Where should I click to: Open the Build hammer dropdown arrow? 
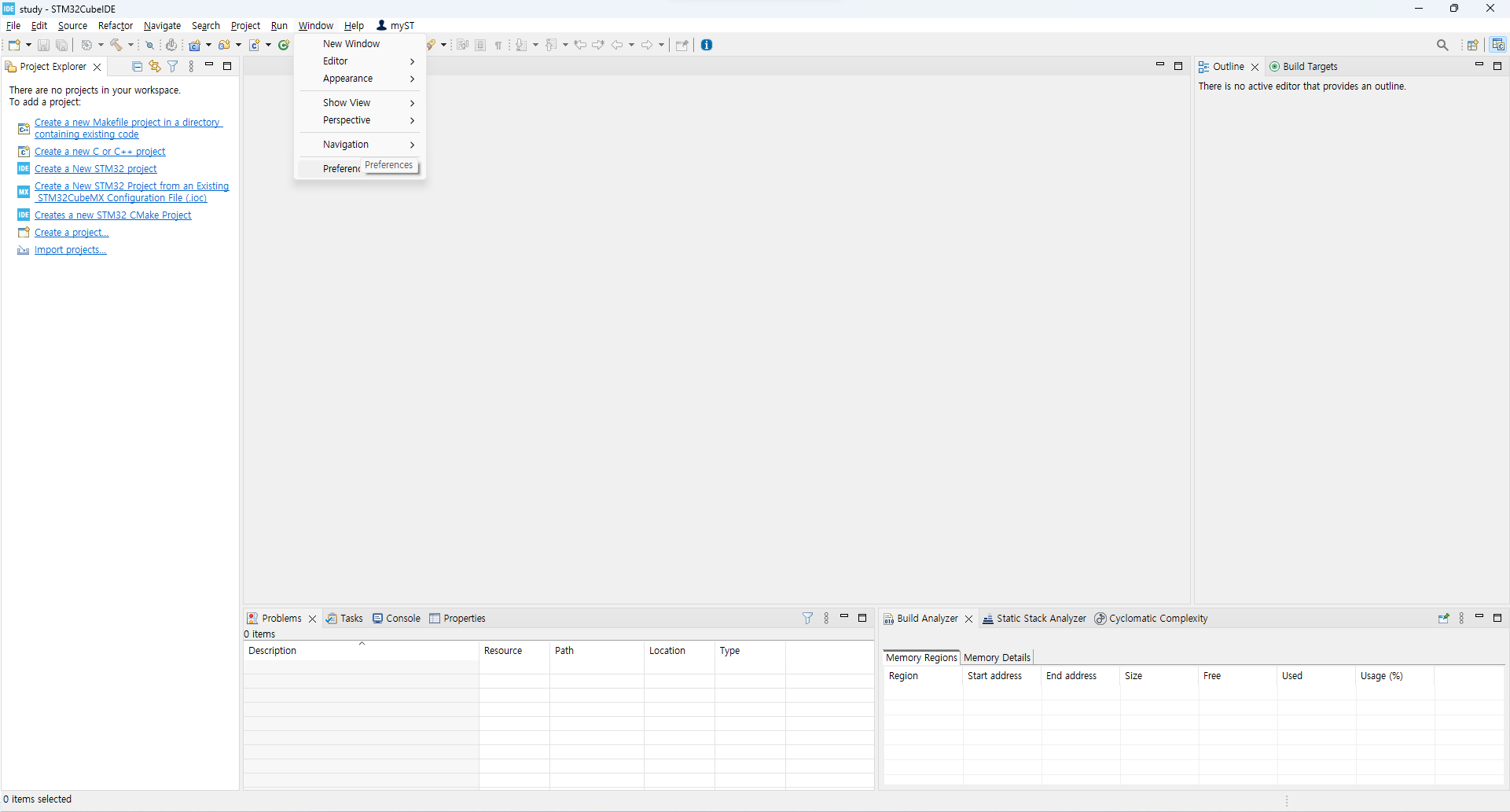pos(130,45)
